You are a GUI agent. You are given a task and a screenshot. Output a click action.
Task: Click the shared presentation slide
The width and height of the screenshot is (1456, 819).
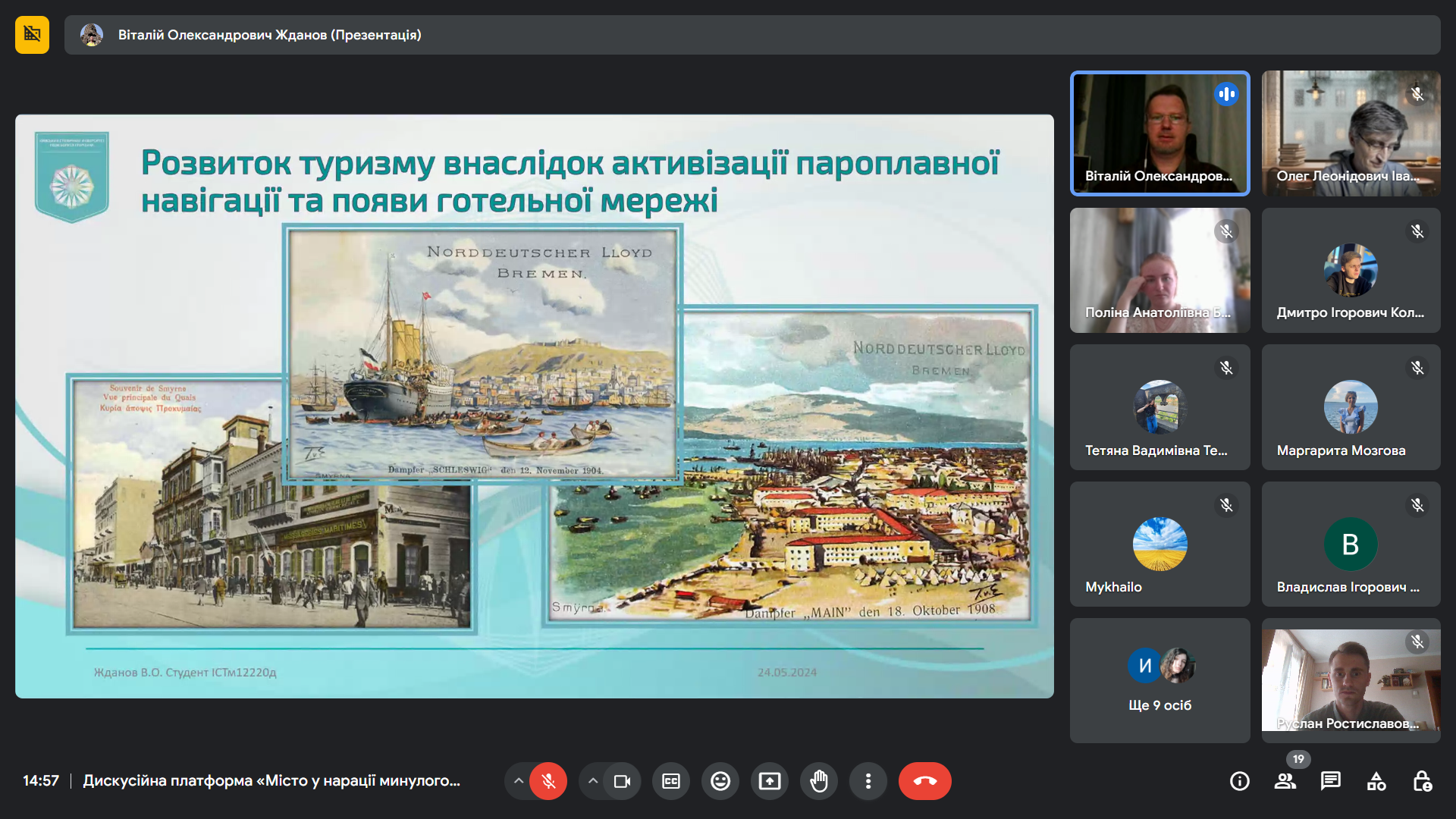pos(534,406)
